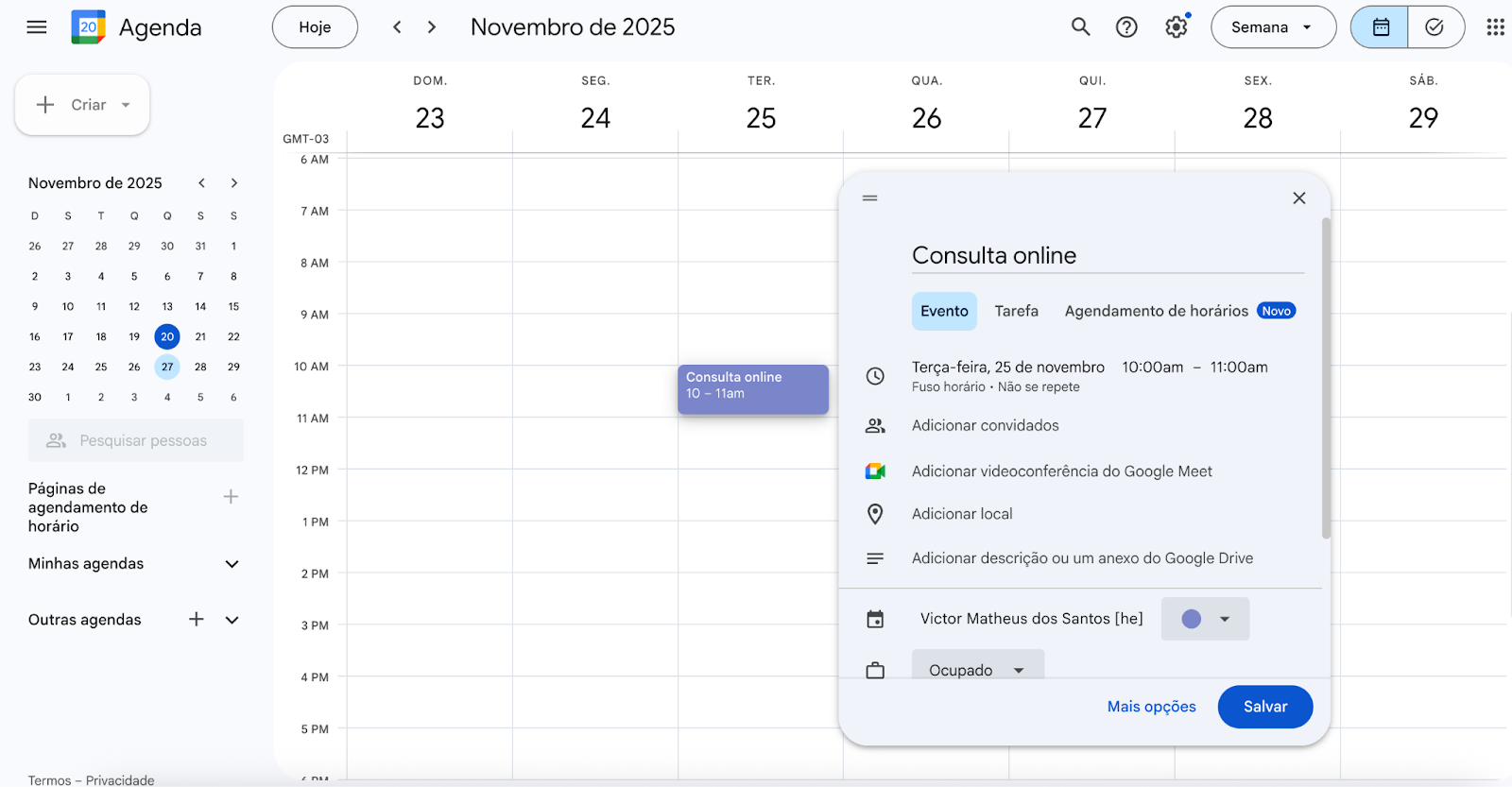1512x787 pixels.
Task: Go to next week arrow
Action: tap(432, 27)
